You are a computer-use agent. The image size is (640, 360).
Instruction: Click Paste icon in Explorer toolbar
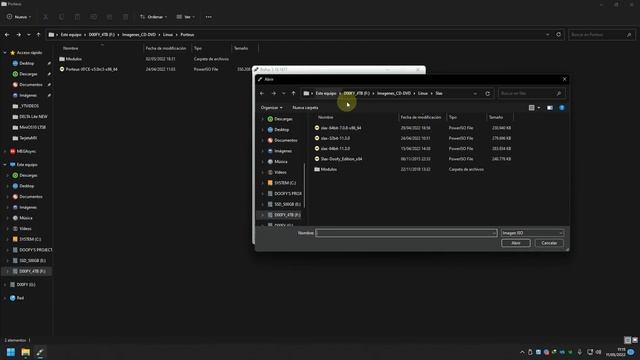[77, 17]
